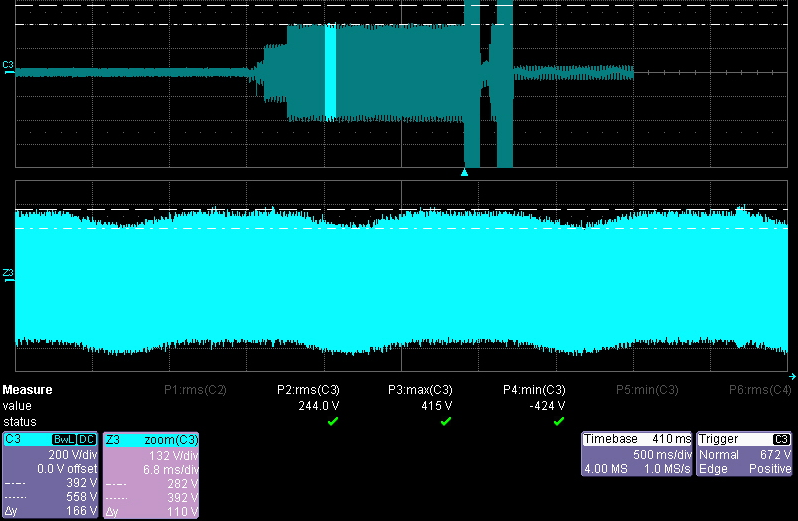Open the Measure setup label
This screenshot has width=798, height=521.
[28, 390]
